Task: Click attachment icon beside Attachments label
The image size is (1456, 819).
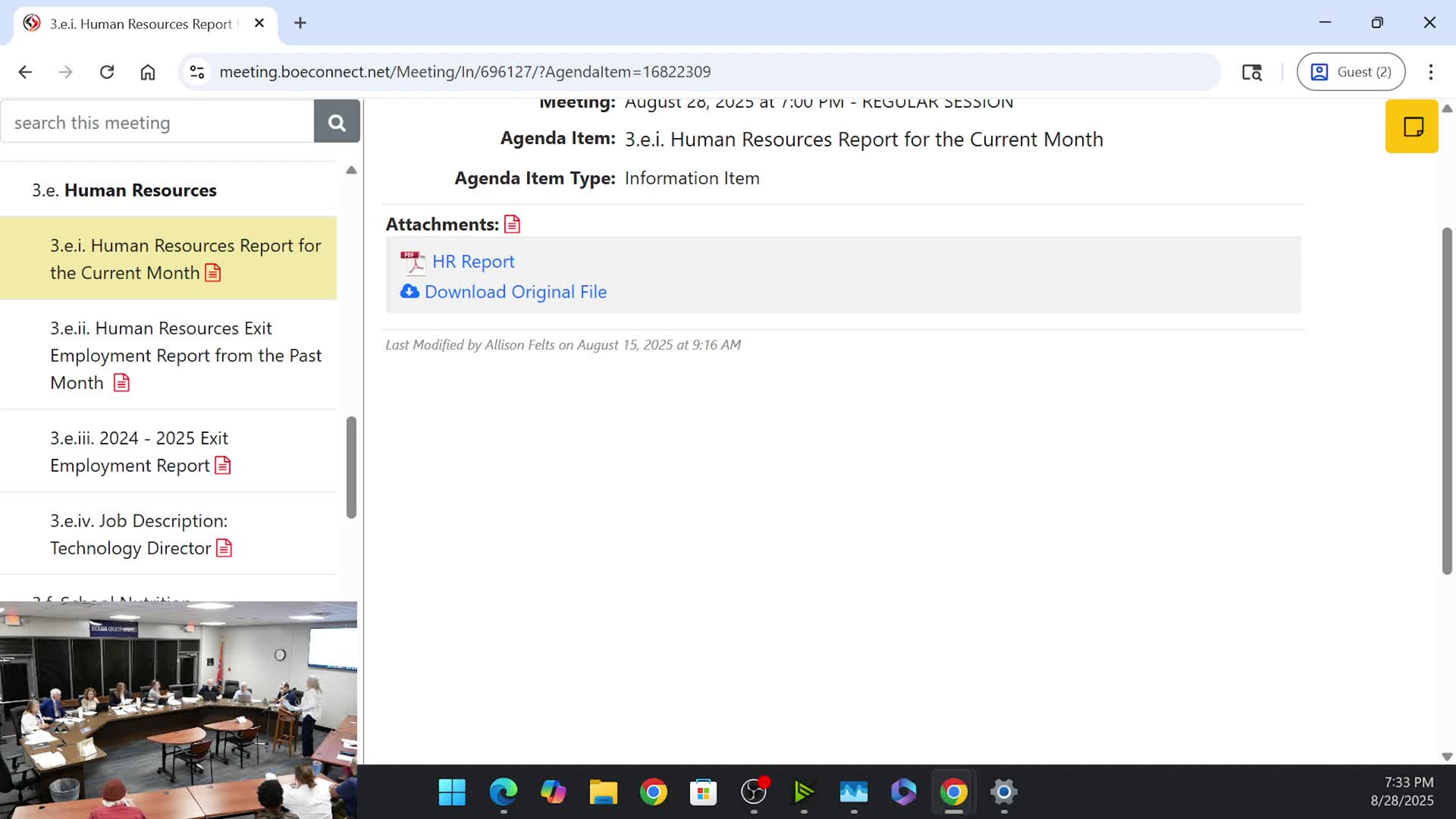Action: [513, 224]
